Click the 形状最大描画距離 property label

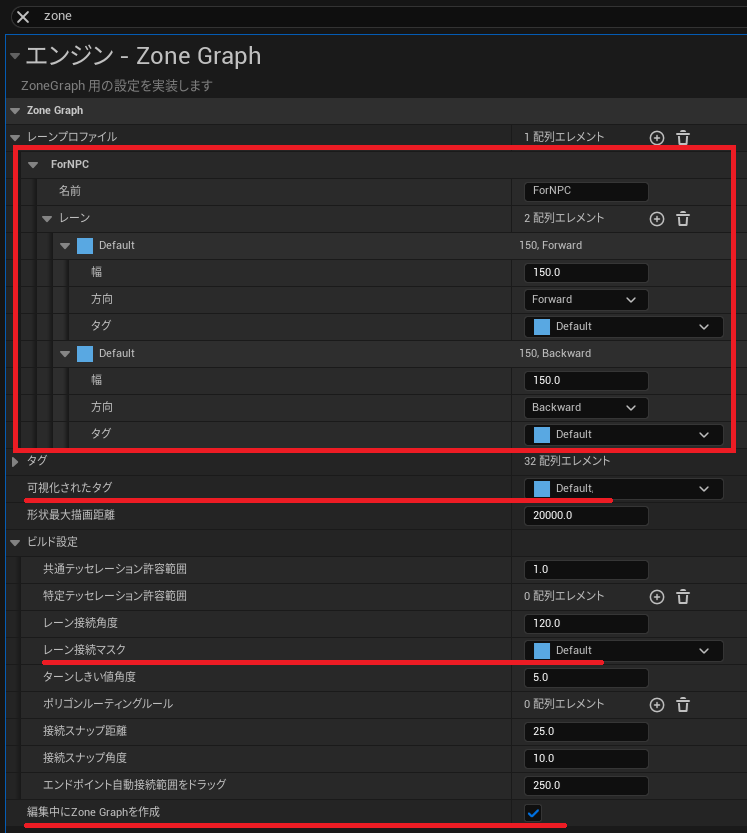[x=71, y=515]
